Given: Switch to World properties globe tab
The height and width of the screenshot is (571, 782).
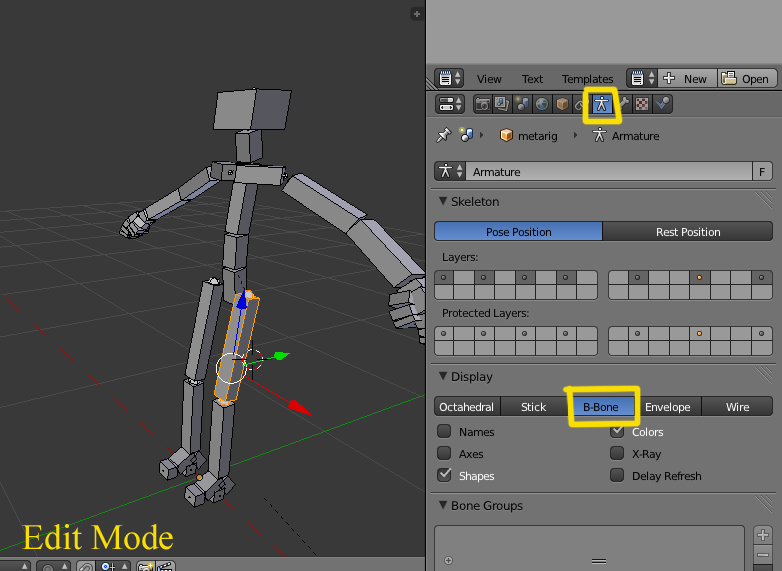Looking at the screenshot, I should point(542,104).
